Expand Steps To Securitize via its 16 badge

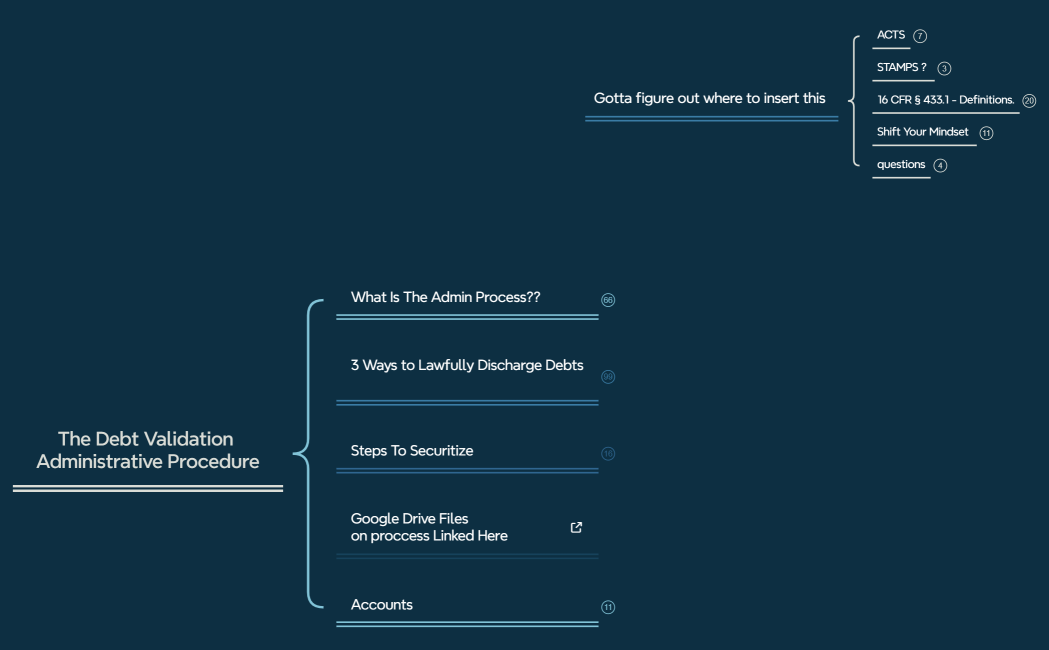[x=607, y=453]
